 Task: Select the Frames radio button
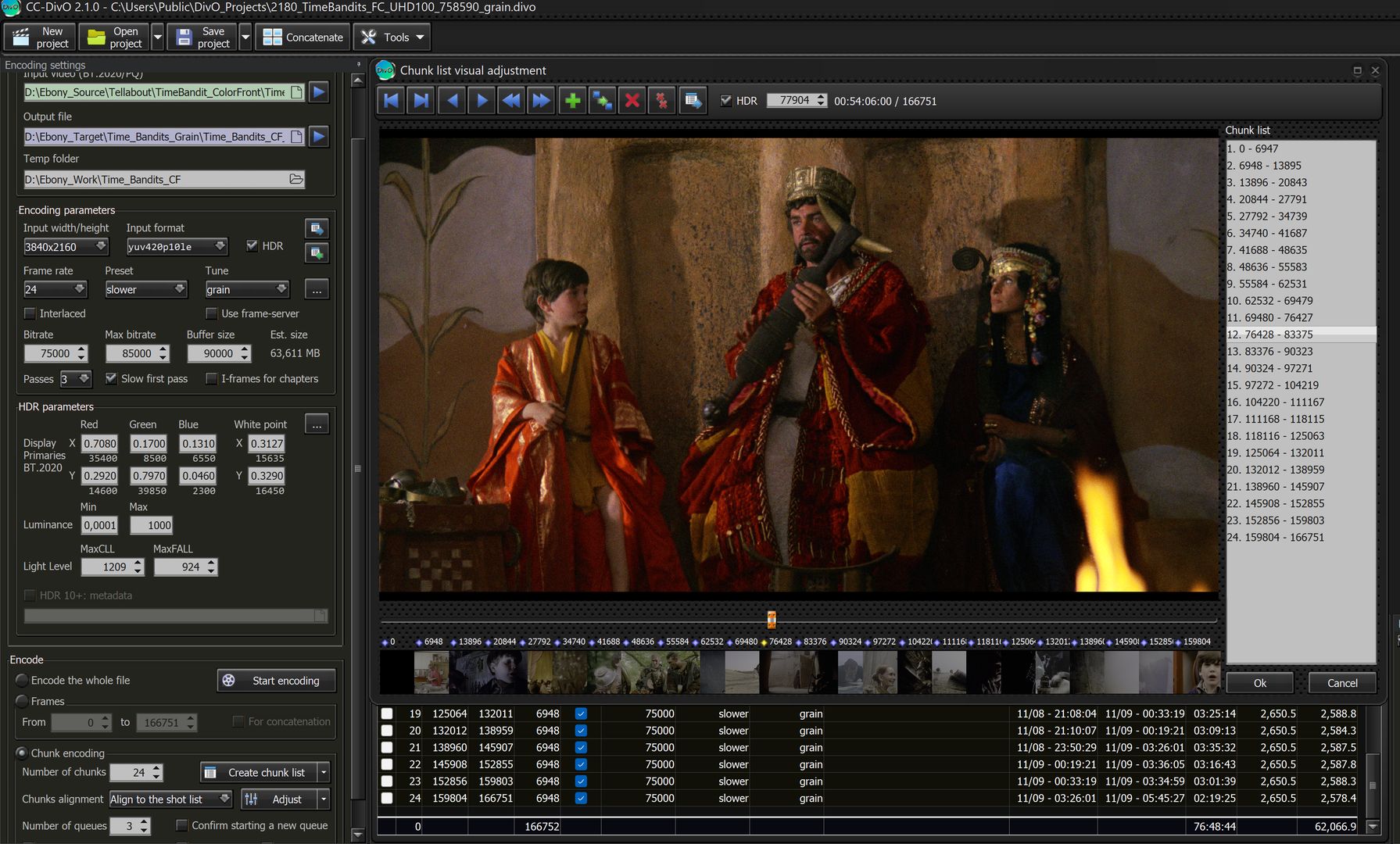pyautogui.click(x=22, y=701)
